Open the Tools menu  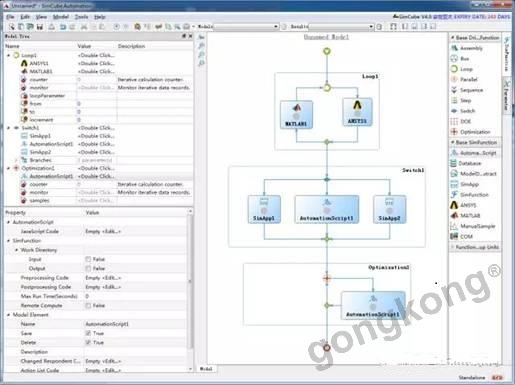[81, 17]
